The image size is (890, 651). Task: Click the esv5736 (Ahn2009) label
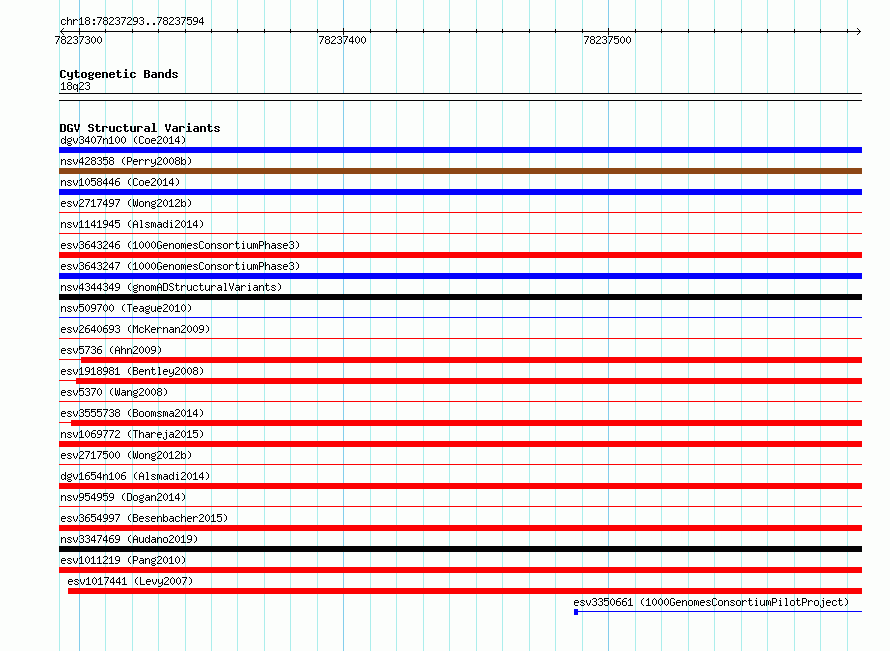click(111, 350)
